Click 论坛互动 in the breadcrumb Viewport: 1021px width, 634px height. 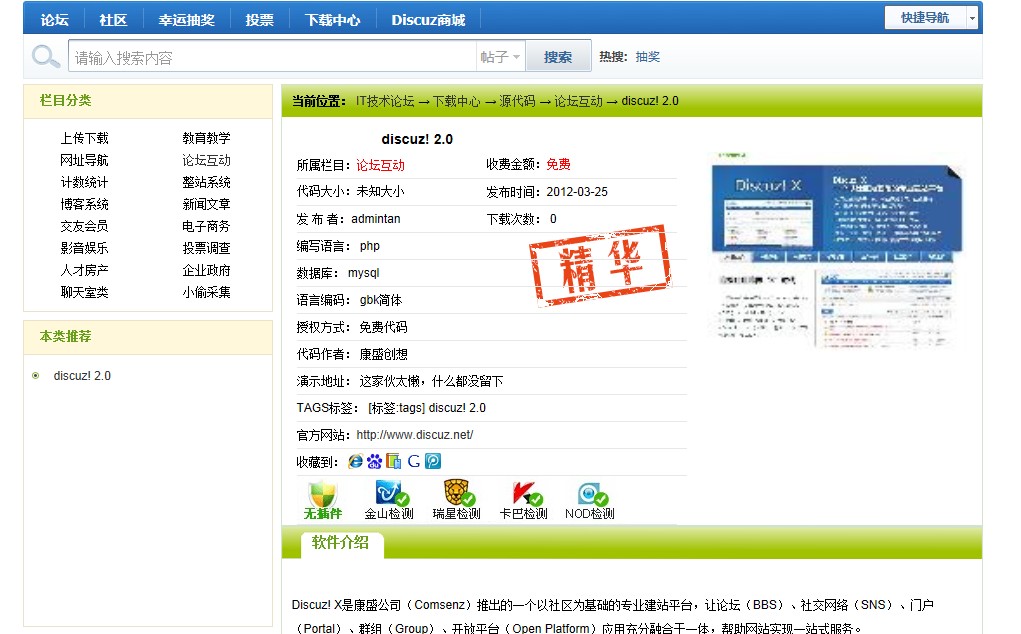(578, 101)
